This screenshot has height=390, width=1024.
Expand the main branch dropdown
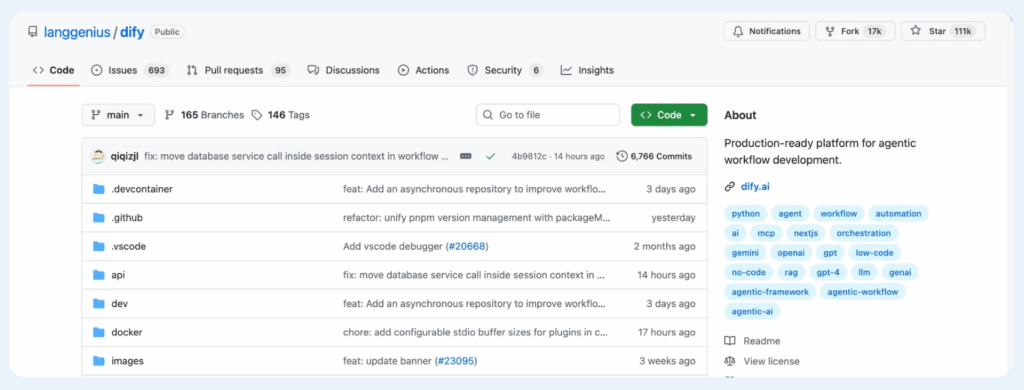pyautogui.click(x=118, y=115)
